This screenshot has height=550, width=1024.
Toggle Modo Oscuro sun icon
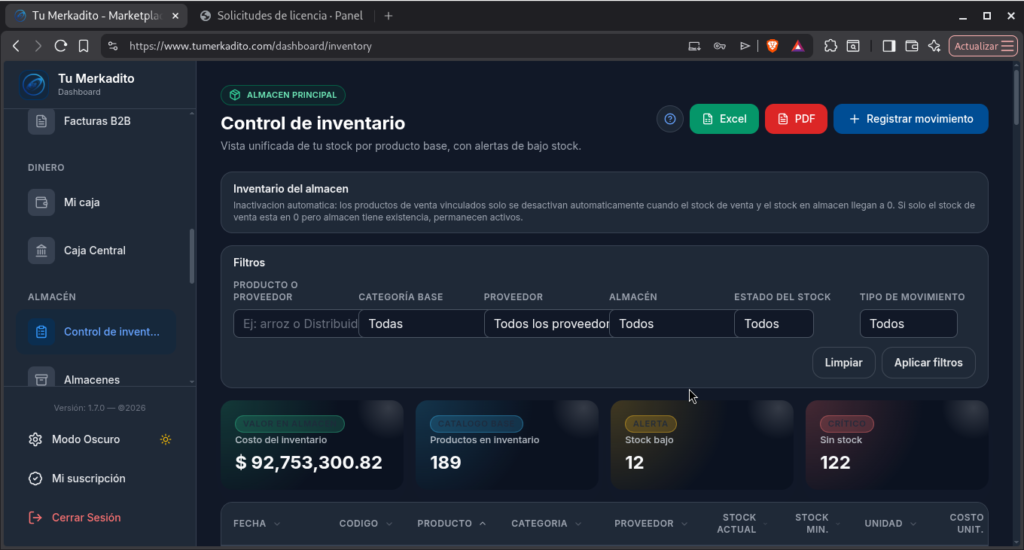pyautogui.click(x=165, y=440)
